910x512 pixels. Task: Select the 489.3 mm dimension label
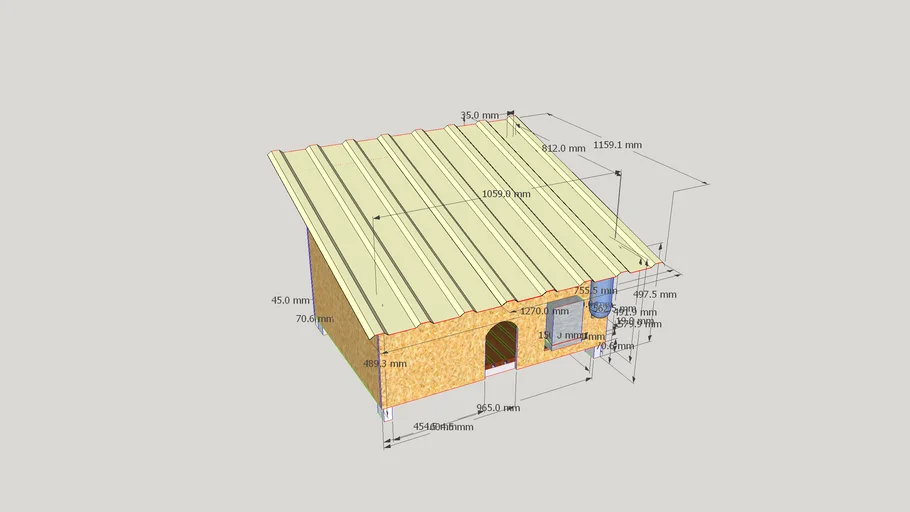[x=385, y=364]
